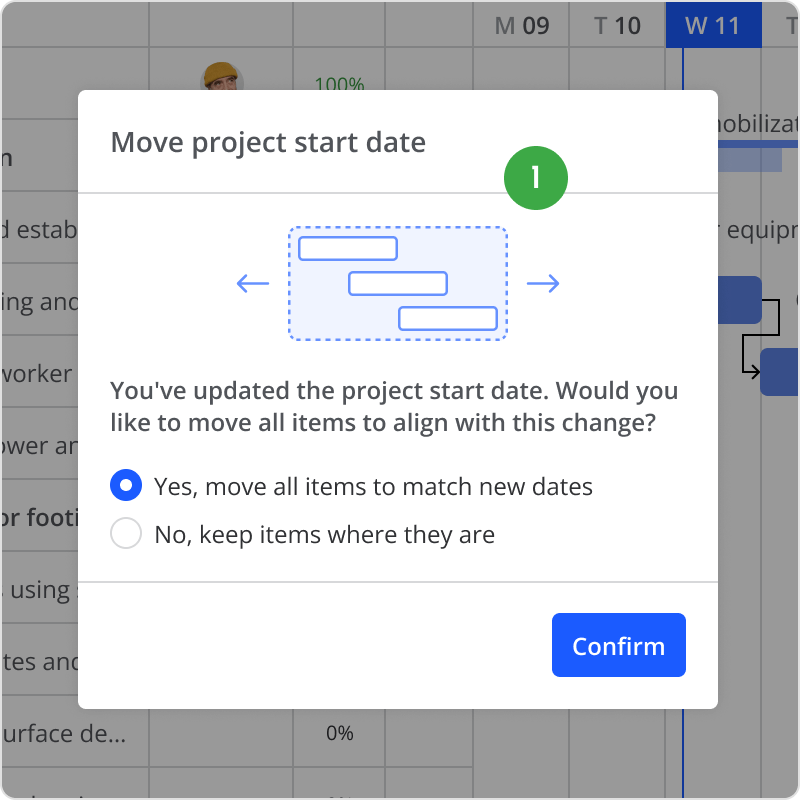Click the "Move project start date" dialog title

coord(268,142)
